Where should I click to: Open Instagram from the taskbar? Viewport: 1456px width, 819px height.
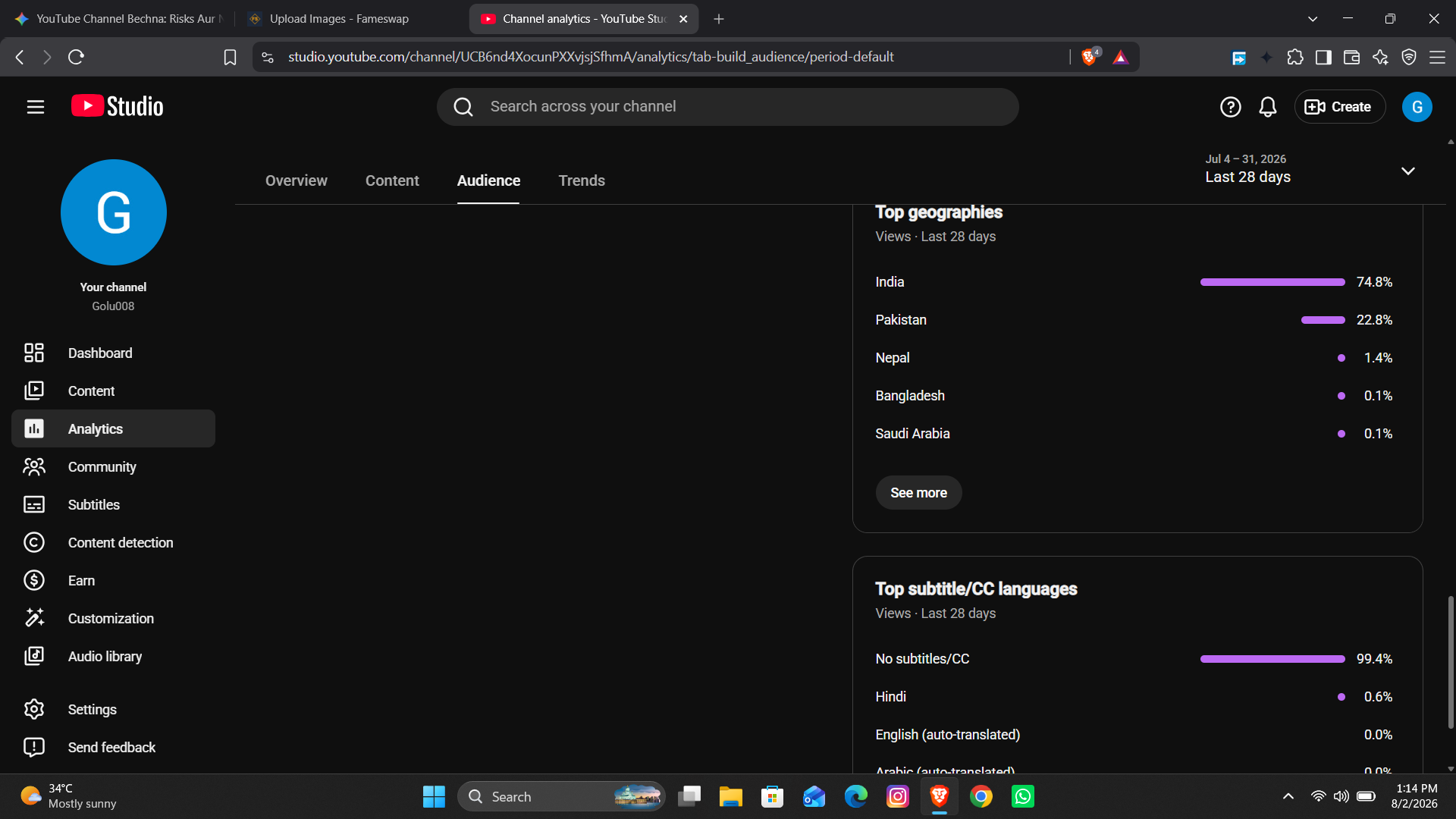click(897, 796)
